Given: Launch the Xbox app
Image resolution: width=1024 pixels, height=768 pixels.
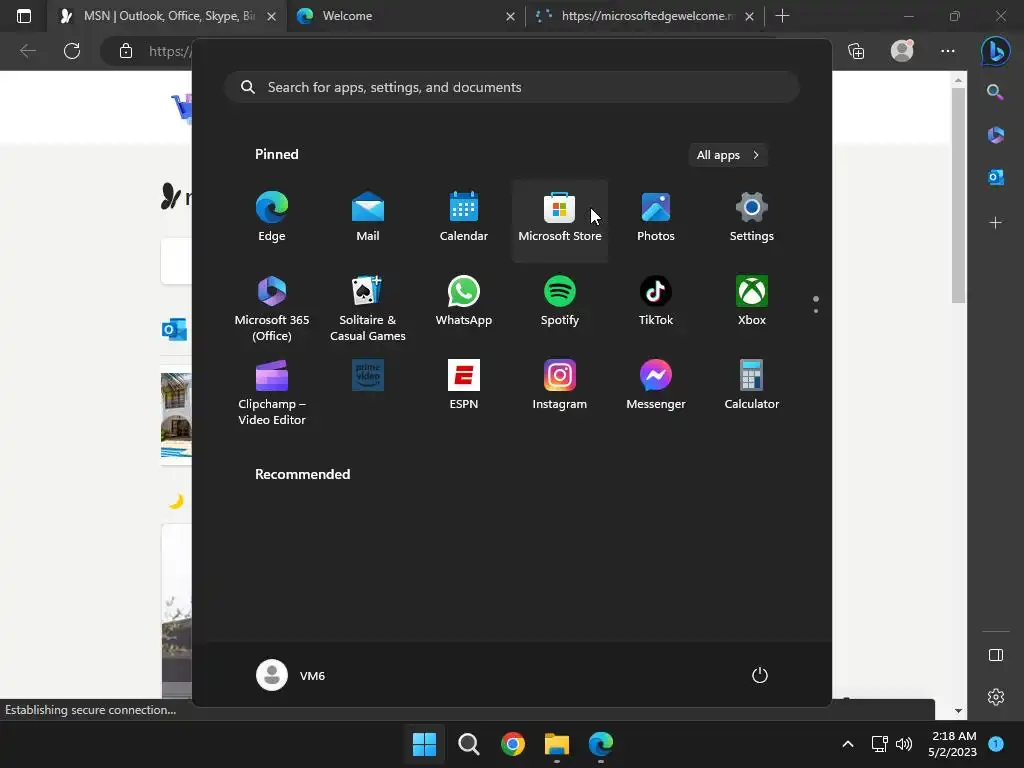Looking at the screenshot, I should click(x=752, y=302).
